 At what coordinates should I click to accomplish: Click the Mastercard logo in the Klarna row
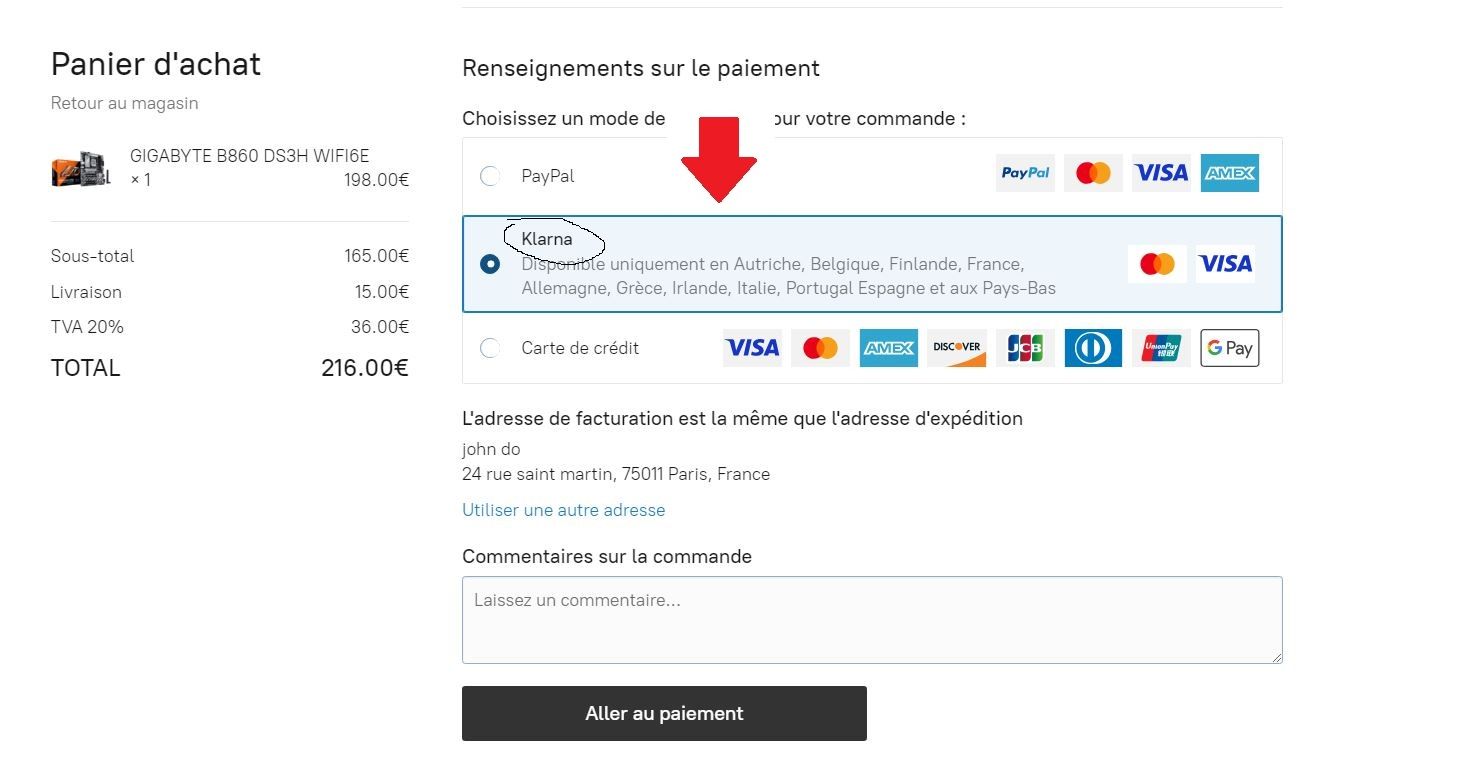click(1157, 264)
